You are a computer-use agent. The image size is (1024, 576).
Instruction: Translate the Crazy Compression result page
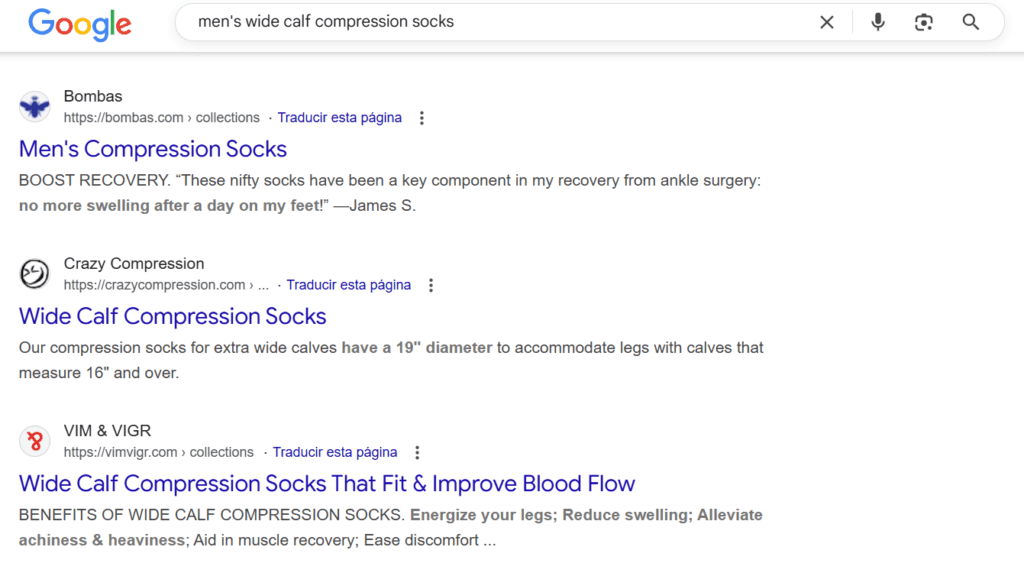tap(349, 285)
